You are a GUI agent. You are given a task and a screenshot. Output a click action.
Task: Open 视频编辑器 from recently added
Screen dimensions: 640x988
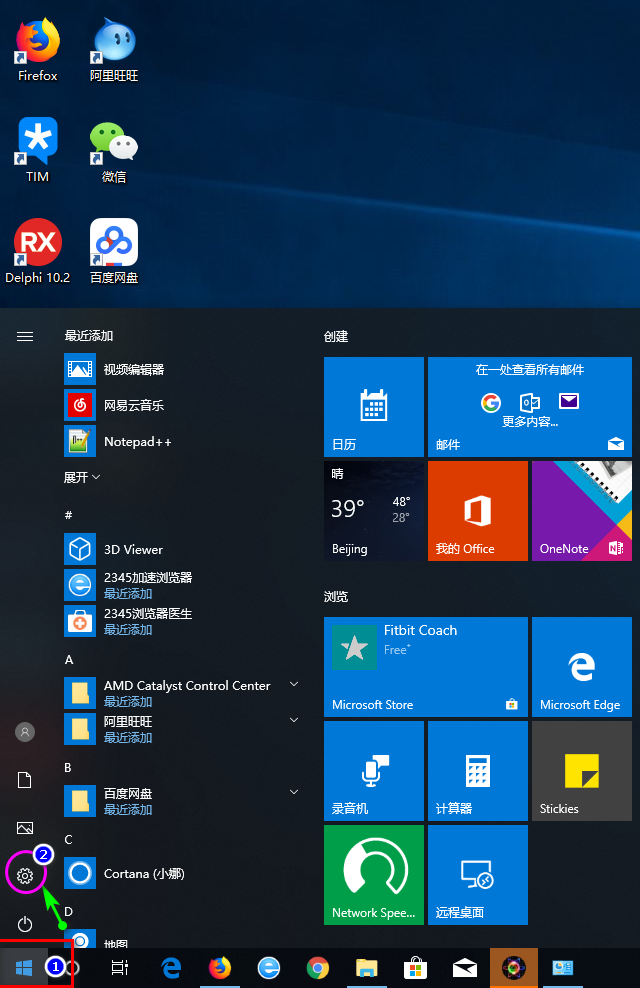(183, 369)
